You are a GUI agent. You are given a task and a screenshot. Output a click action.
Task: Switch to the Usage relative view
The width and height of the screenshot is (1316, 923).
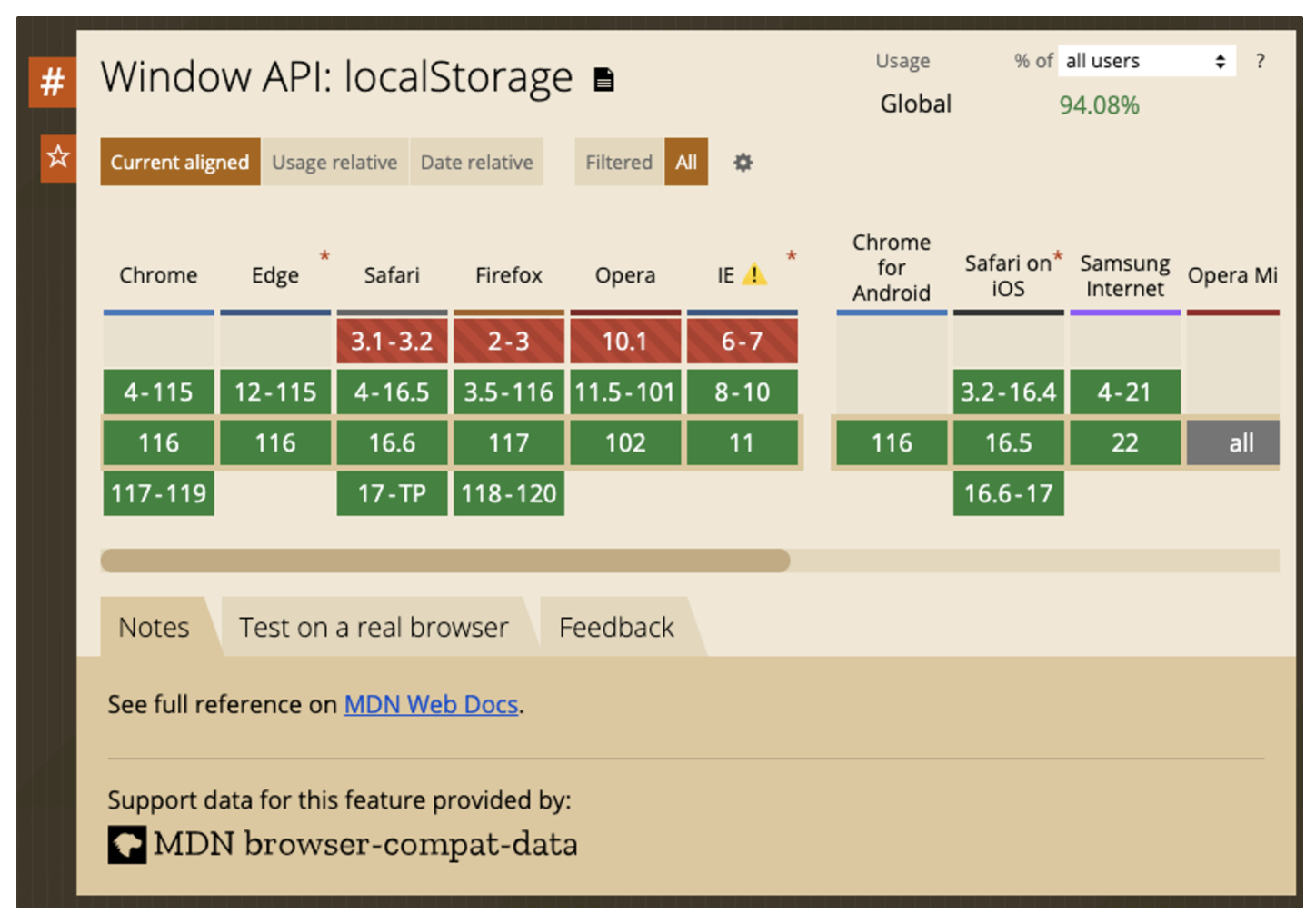coord(334,162)
